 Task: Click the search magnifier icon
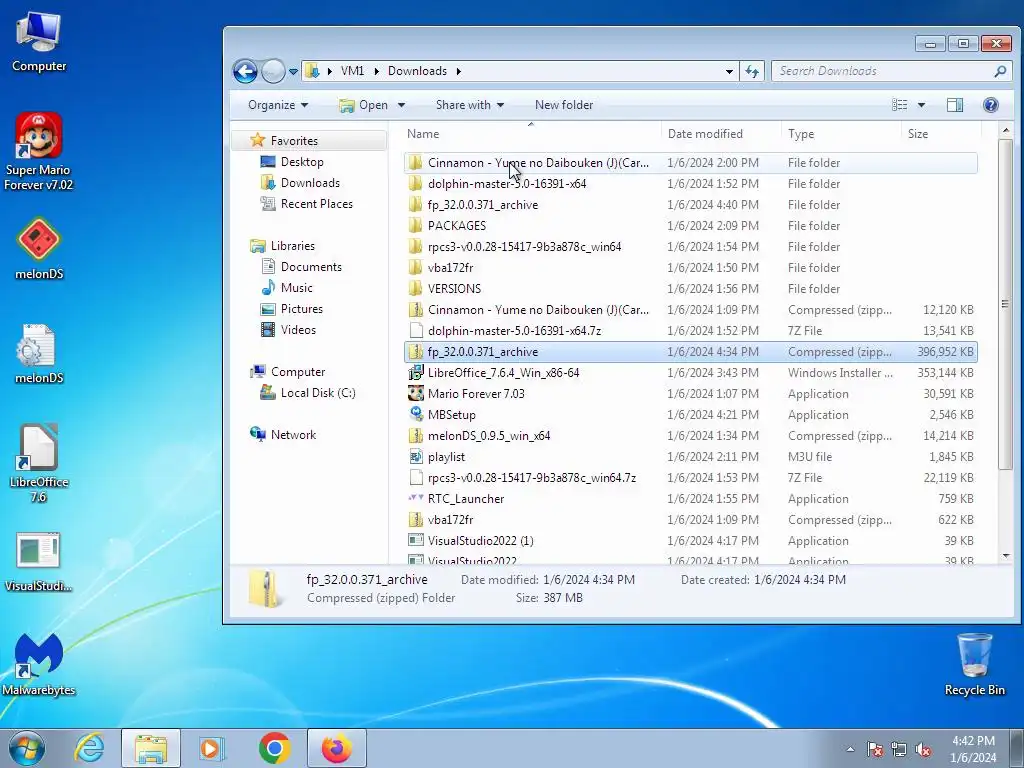[x=1000, y=71]
